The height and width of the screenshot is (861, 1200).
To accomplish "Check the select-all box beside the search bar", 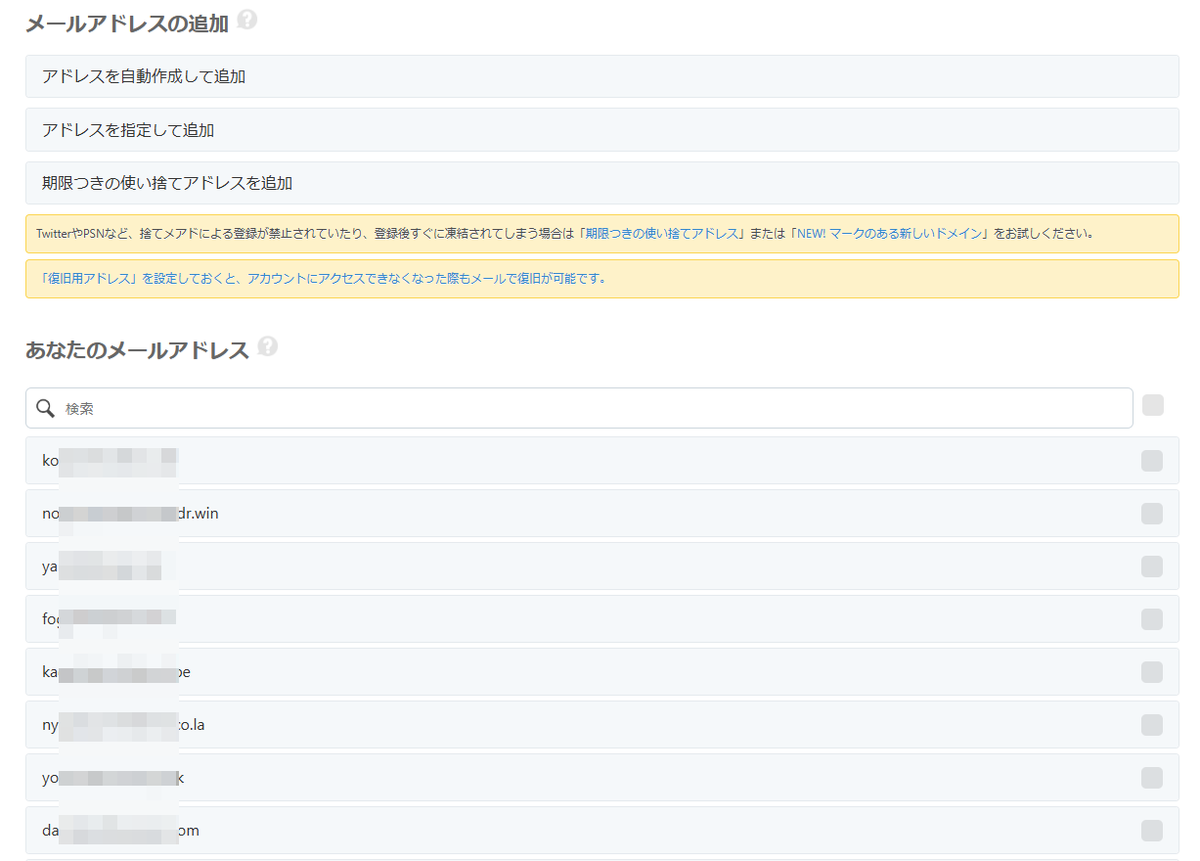I will click(x=1153, y=405).
